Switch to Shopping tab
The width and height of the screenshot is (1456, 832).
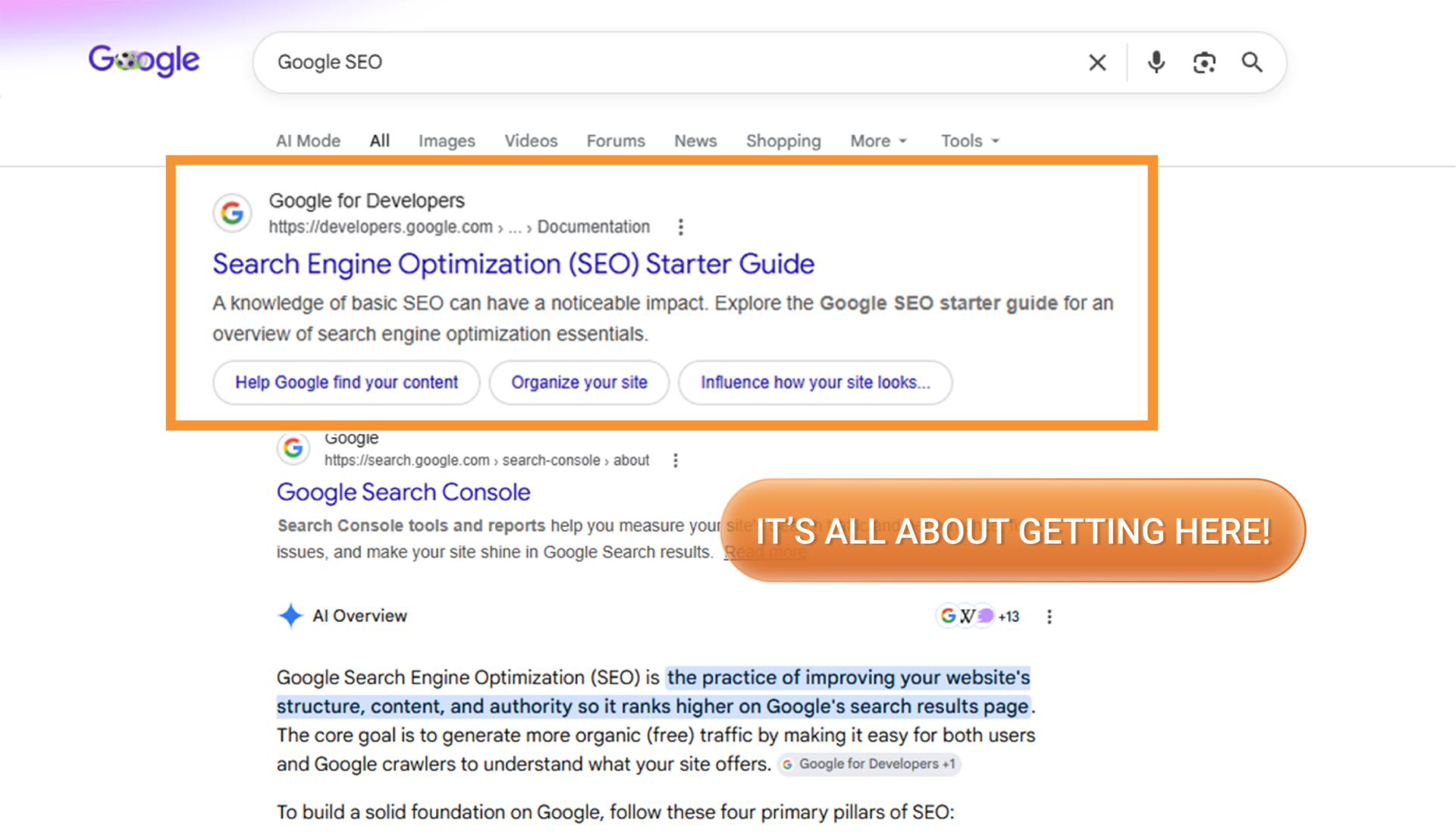(783, 141)
